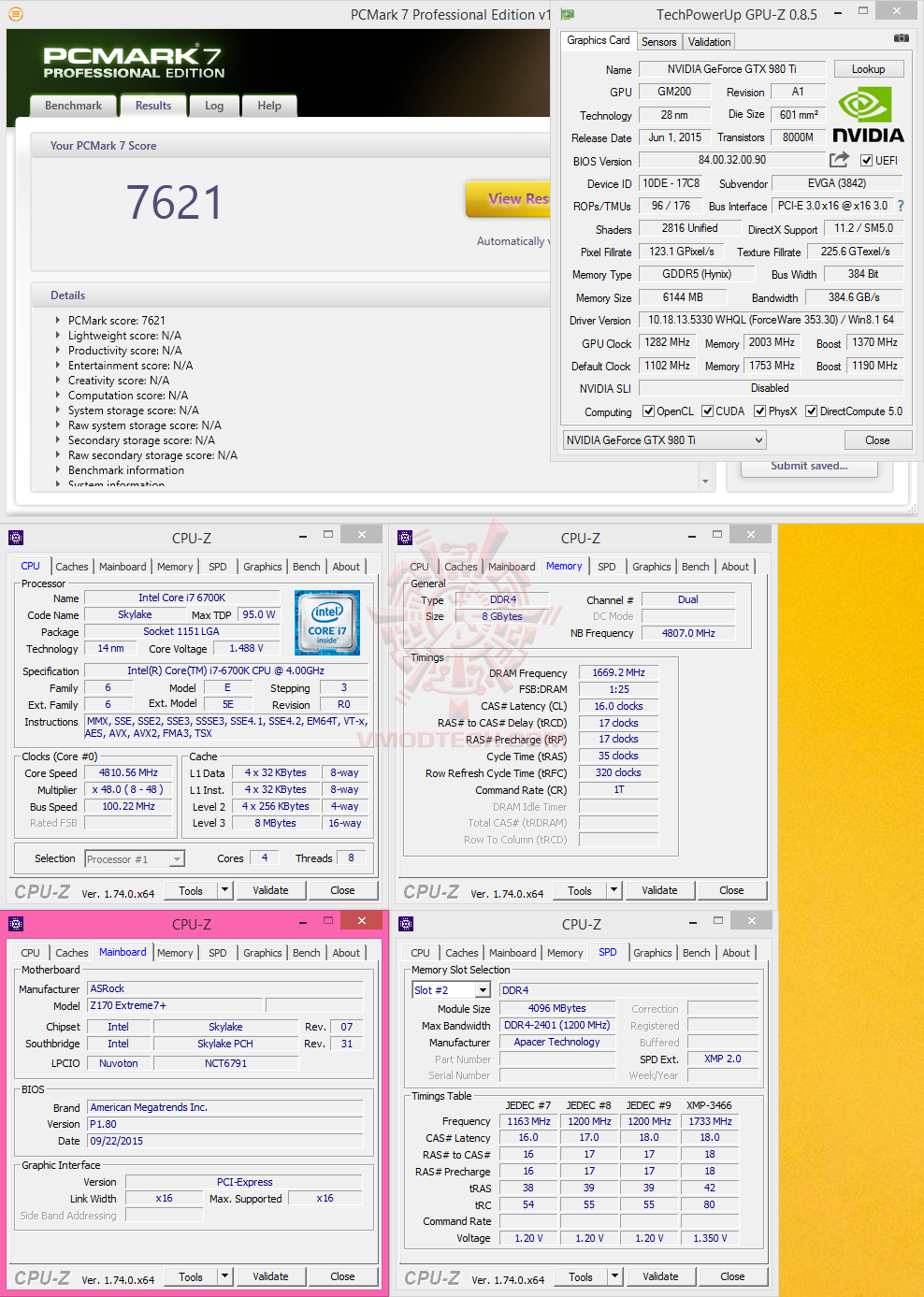Click the Close button in GPU-Z

tap(877, 440)
